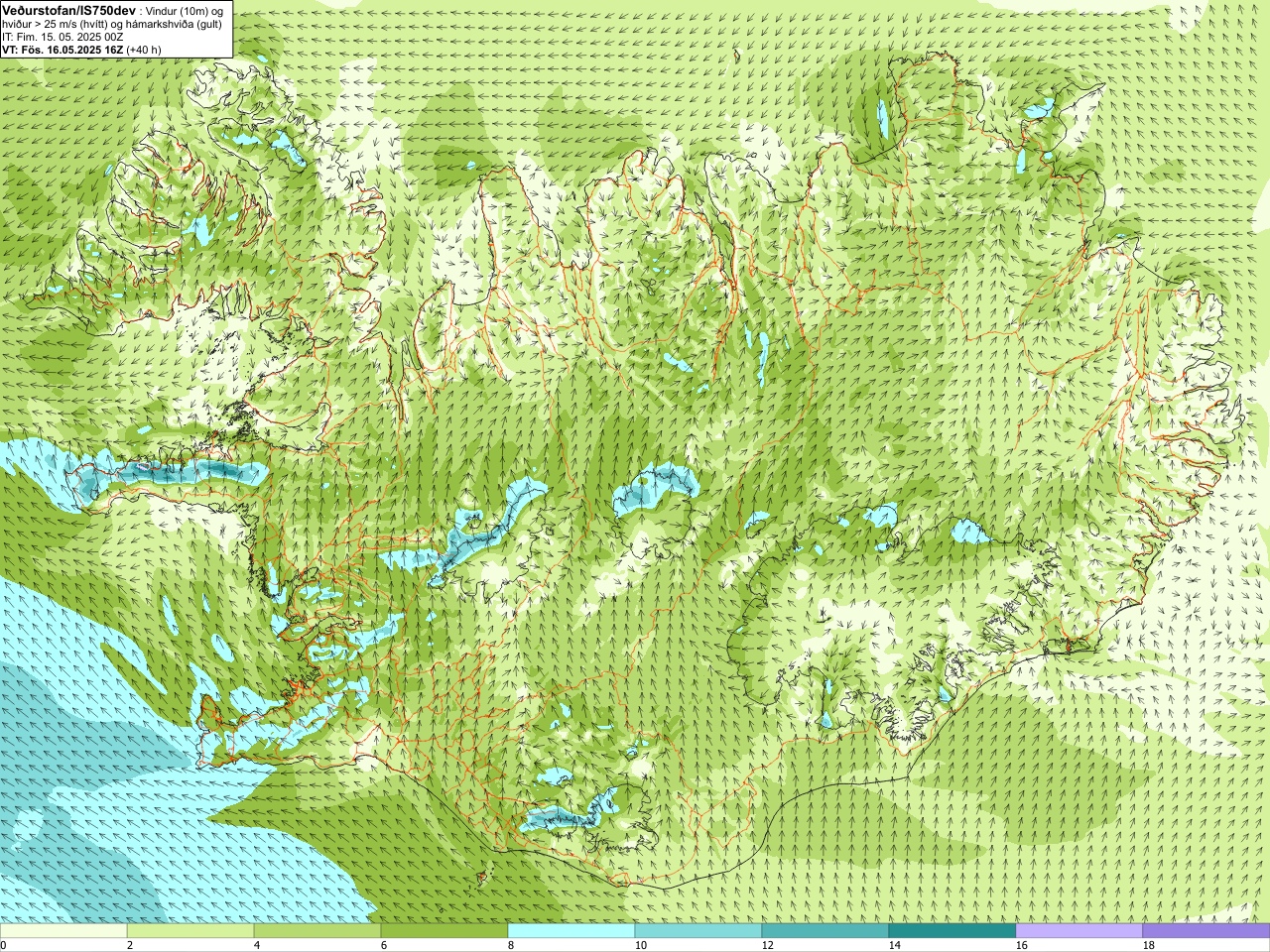Viewport: 1270px width, 952px height.
Task: Click legend scale label '14'
Action: (x=894, y=945)
